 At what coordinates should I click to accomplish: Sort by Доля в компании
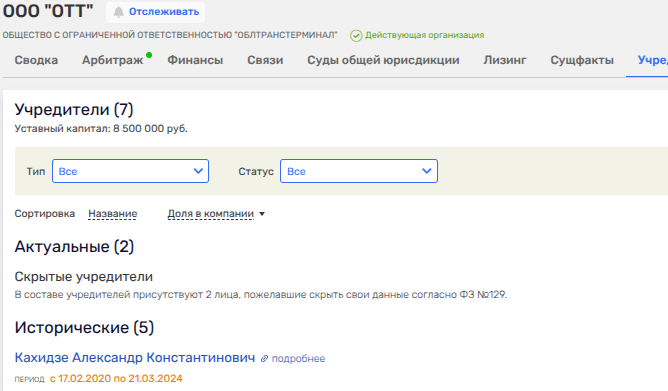pyautogui.click(x=210, y=214)
